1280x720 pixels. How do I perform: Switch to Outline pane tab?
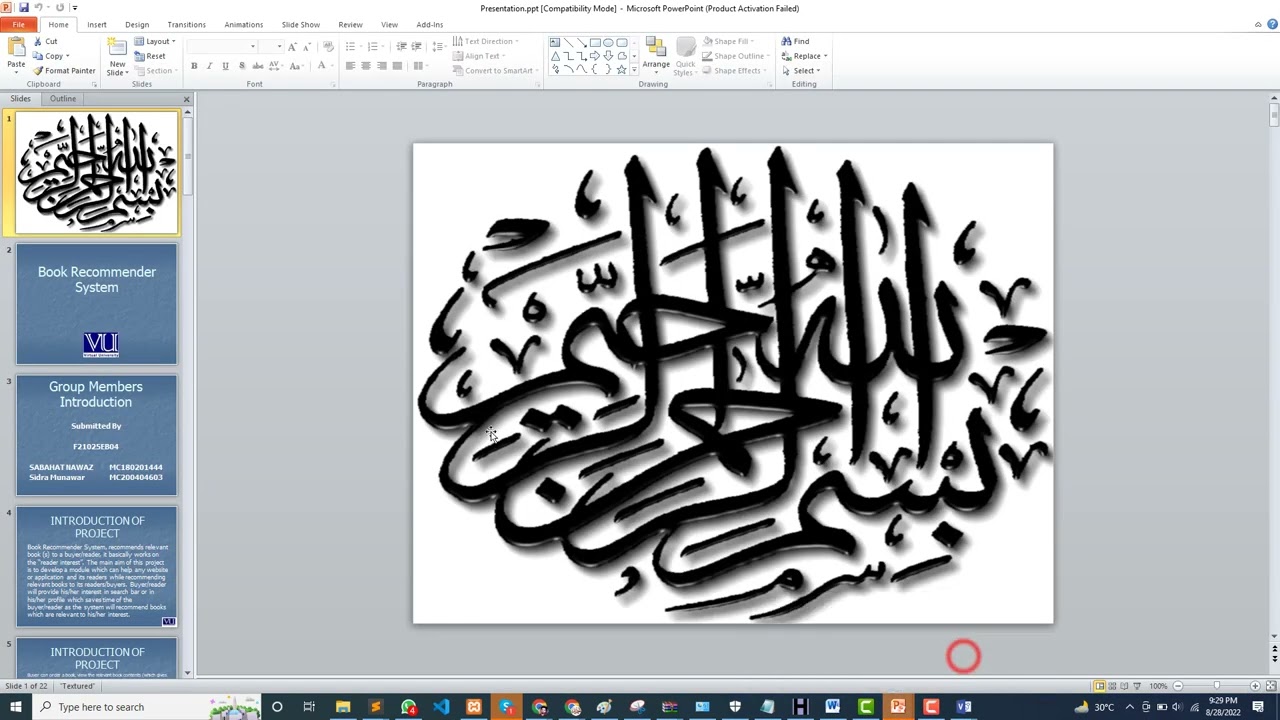[x=63, y=99]
